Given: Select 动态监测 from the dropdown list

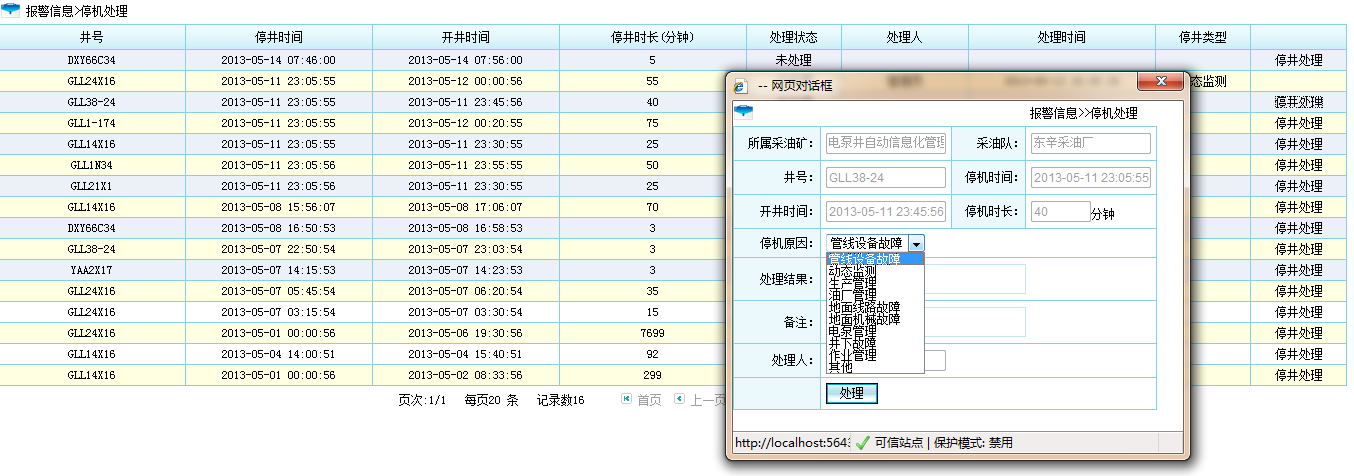Looking at the screenshot, I should pyautogui.click(x=853, y=271).
